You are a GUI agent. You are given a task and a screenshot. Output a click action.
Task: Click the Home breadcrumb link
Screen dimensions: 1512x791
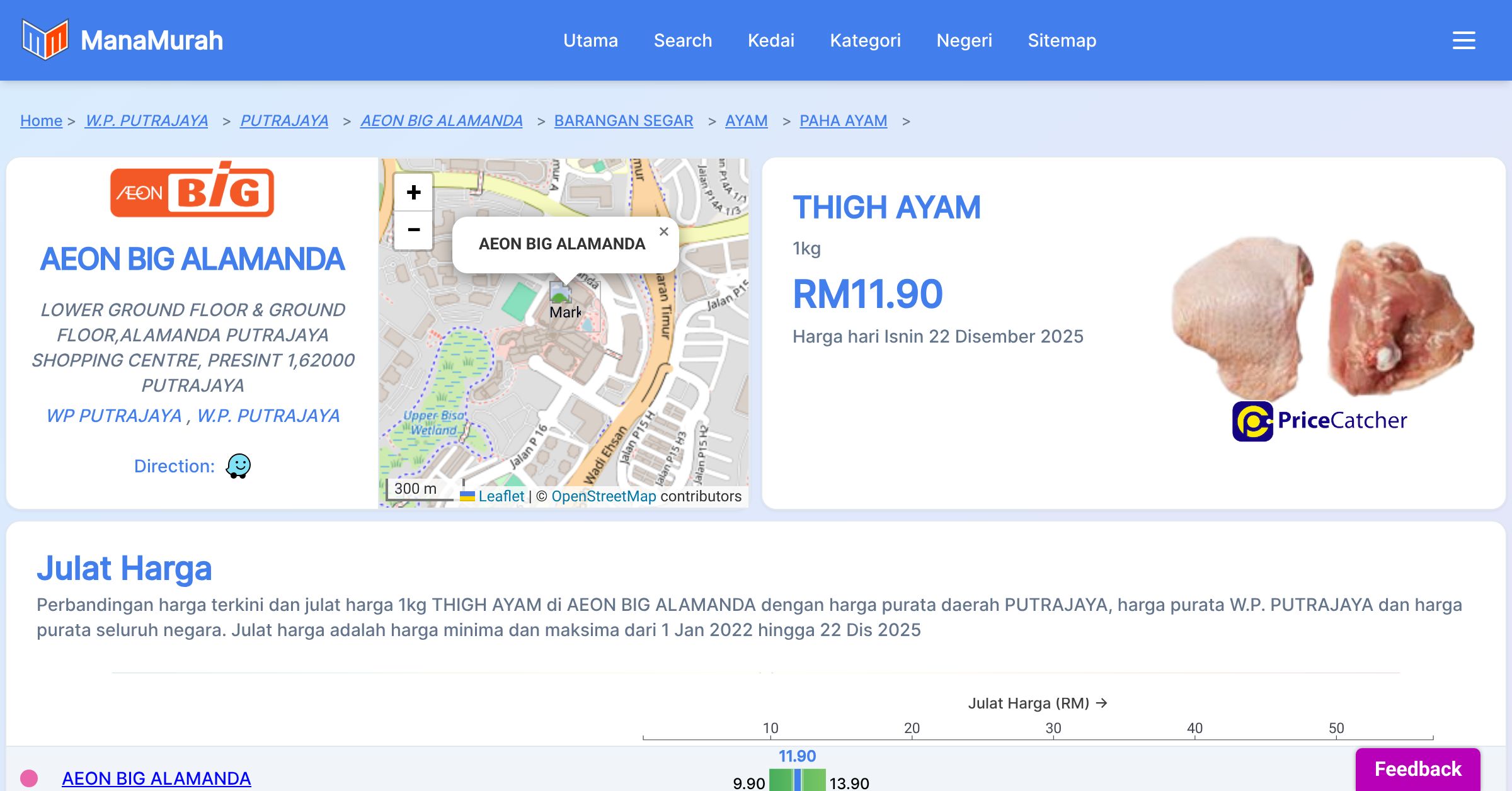click(41, 120)
